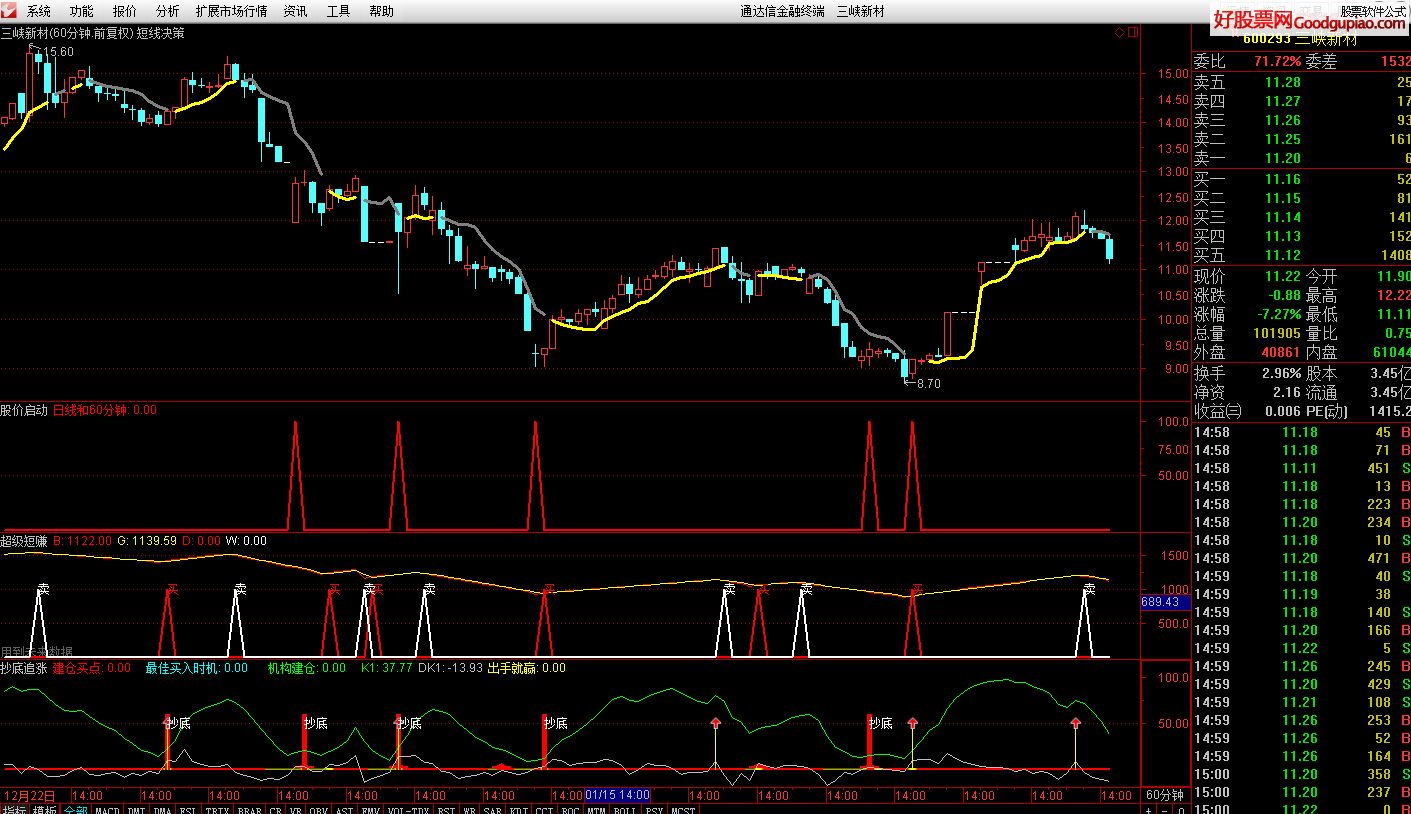The image size is (1411, 814).
Task: Select the 模板 tab at bottom
Action: tap(44, 809)
